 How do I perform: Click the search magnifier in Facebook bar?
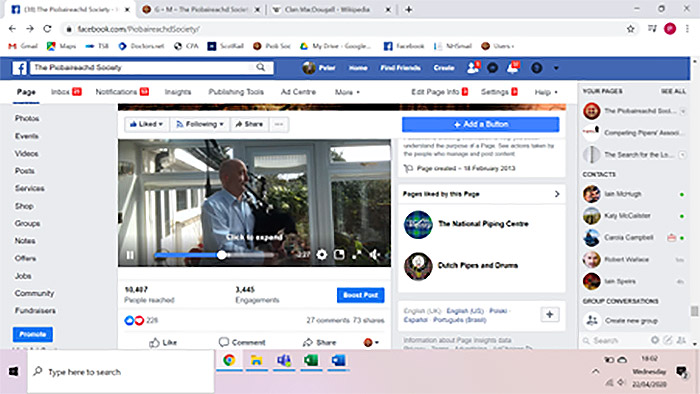point(261,67)
